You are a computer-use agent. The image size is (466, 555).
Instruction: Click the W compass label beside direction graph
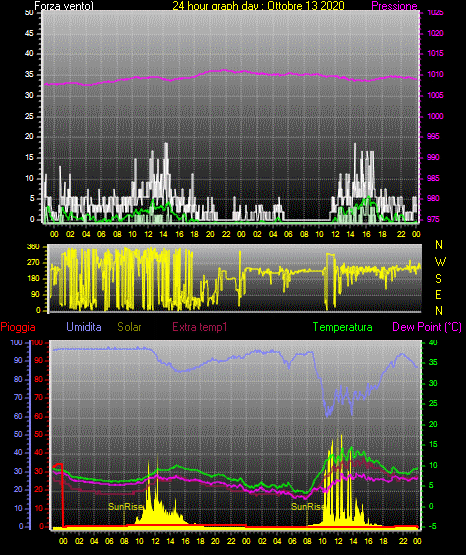click(x=440, y=262)
